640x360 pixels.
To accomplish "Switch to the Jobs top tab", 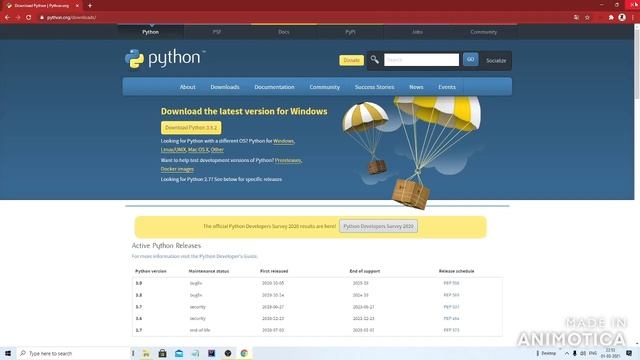I will click(417, 32).
